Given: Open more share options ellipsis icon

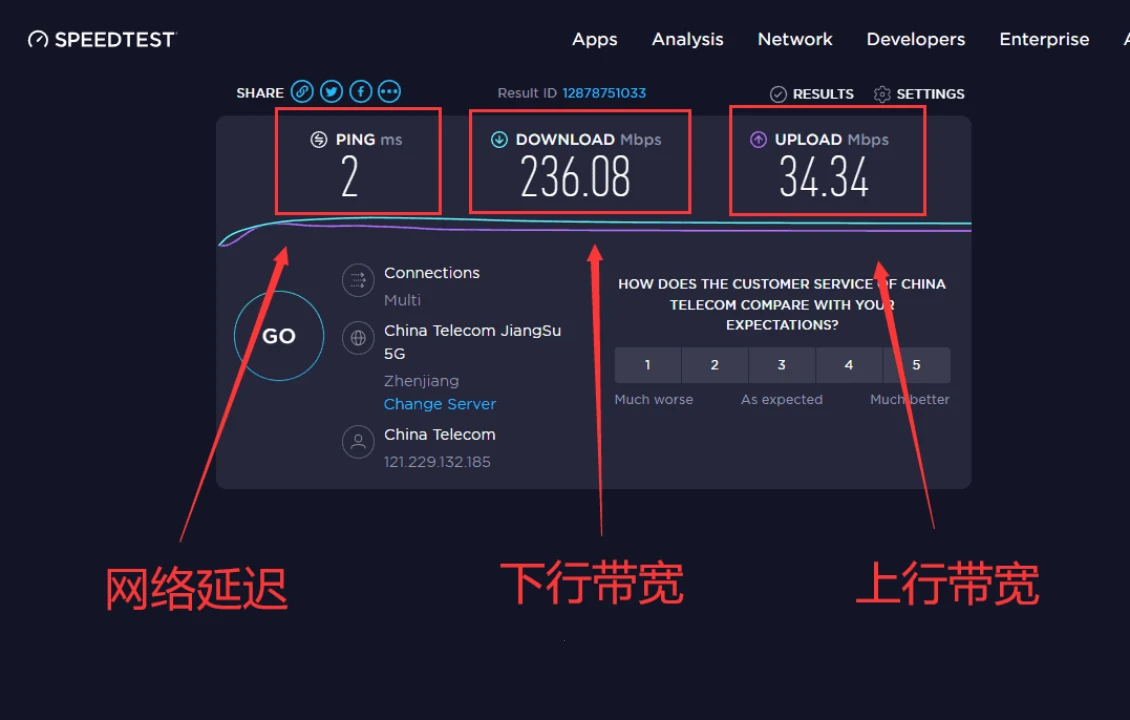Looking at the screenshot, I should pos(389,92).
